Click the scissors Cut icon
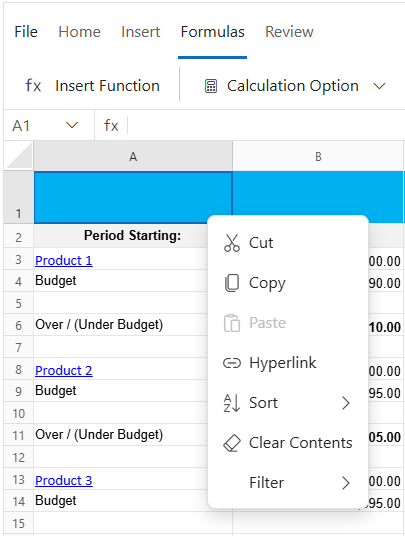This screenshot has width=405, height=536. [x=232, y=243]
